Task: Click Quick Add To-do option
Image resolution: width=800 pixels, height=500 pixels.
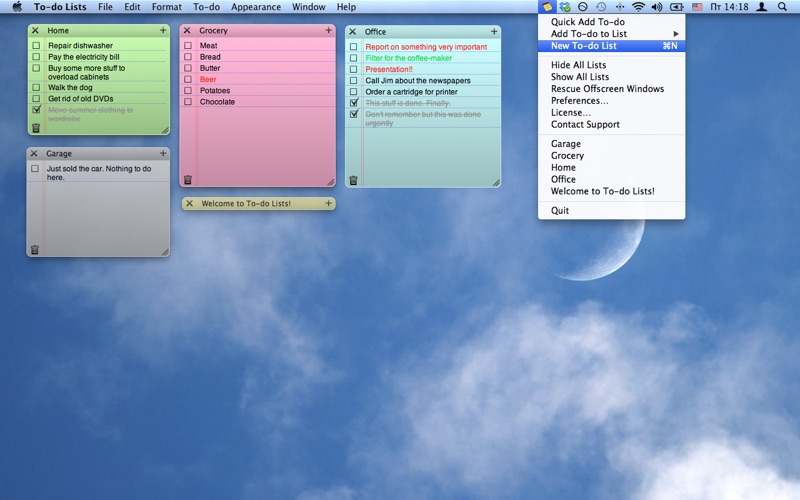Action: click(x=587, y=22)
